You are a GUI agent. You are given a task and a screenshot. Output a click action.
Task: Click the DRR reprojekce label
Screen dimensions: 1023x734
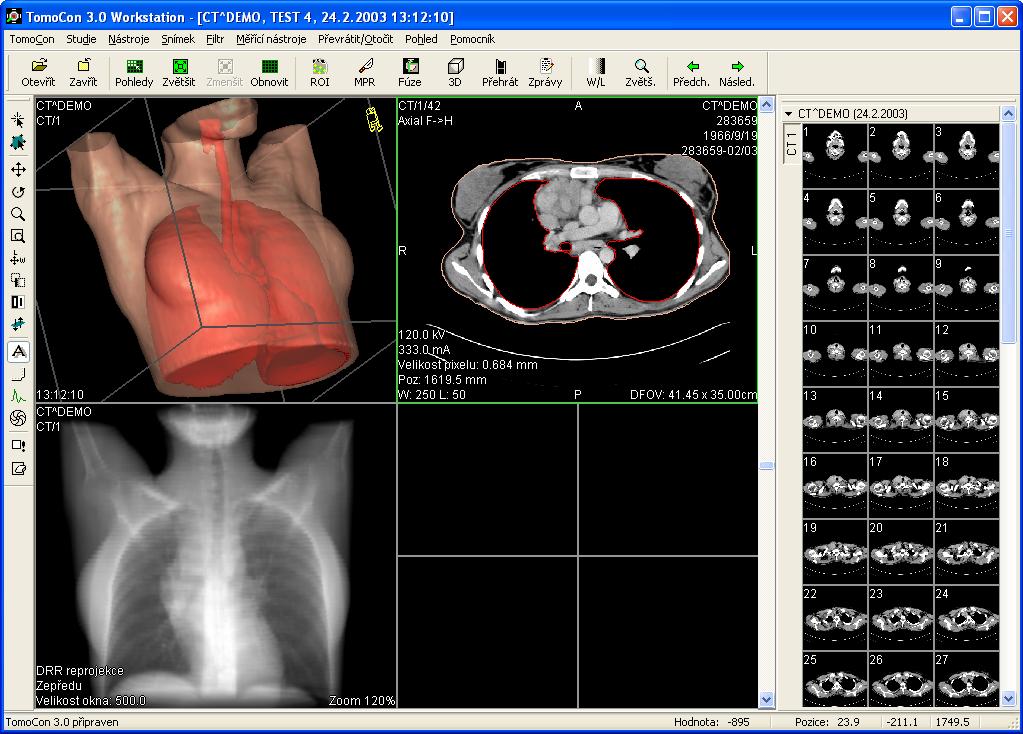tap(80, 671)
